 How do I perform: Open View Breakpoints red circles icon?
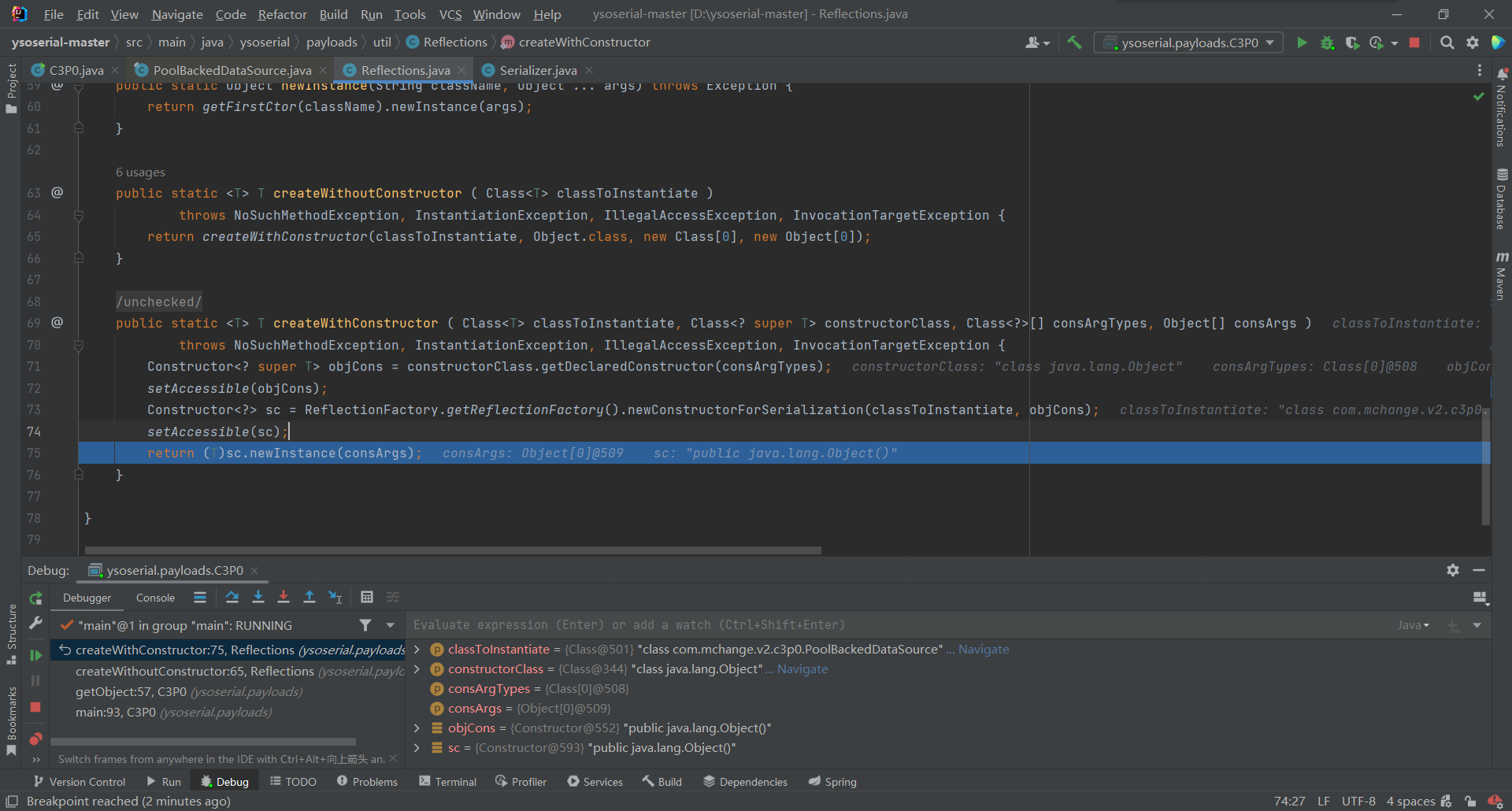(x=35, y=739)
